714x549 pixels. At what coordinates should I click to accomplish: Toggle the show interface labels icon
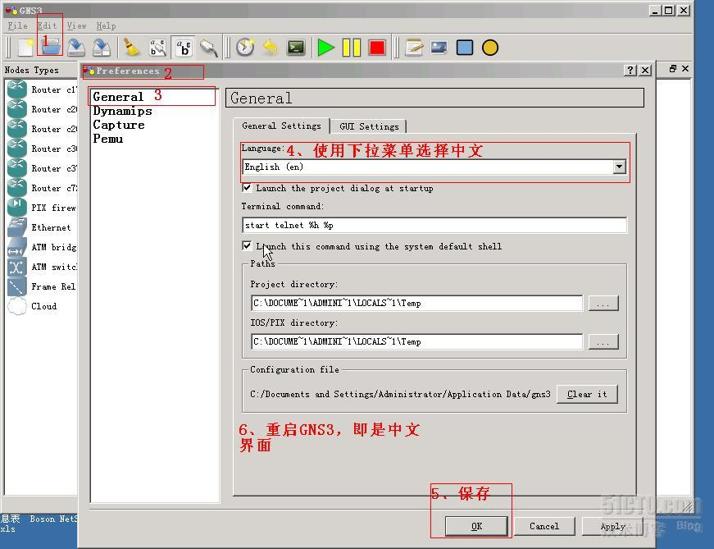point(158,47)
